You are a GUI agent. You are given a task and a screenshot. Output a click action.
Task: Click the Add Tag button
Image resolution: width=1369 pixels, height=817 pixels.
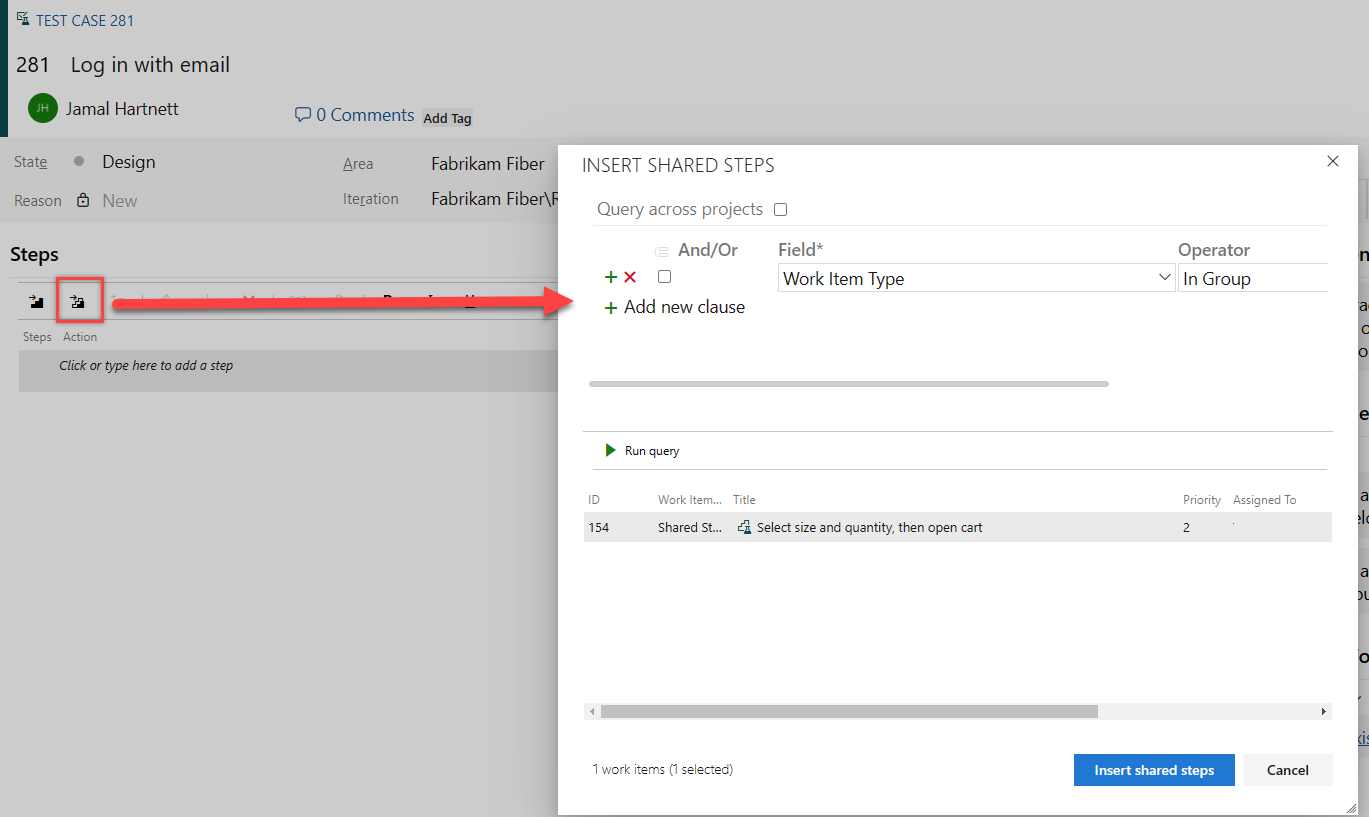coord(447,118)
